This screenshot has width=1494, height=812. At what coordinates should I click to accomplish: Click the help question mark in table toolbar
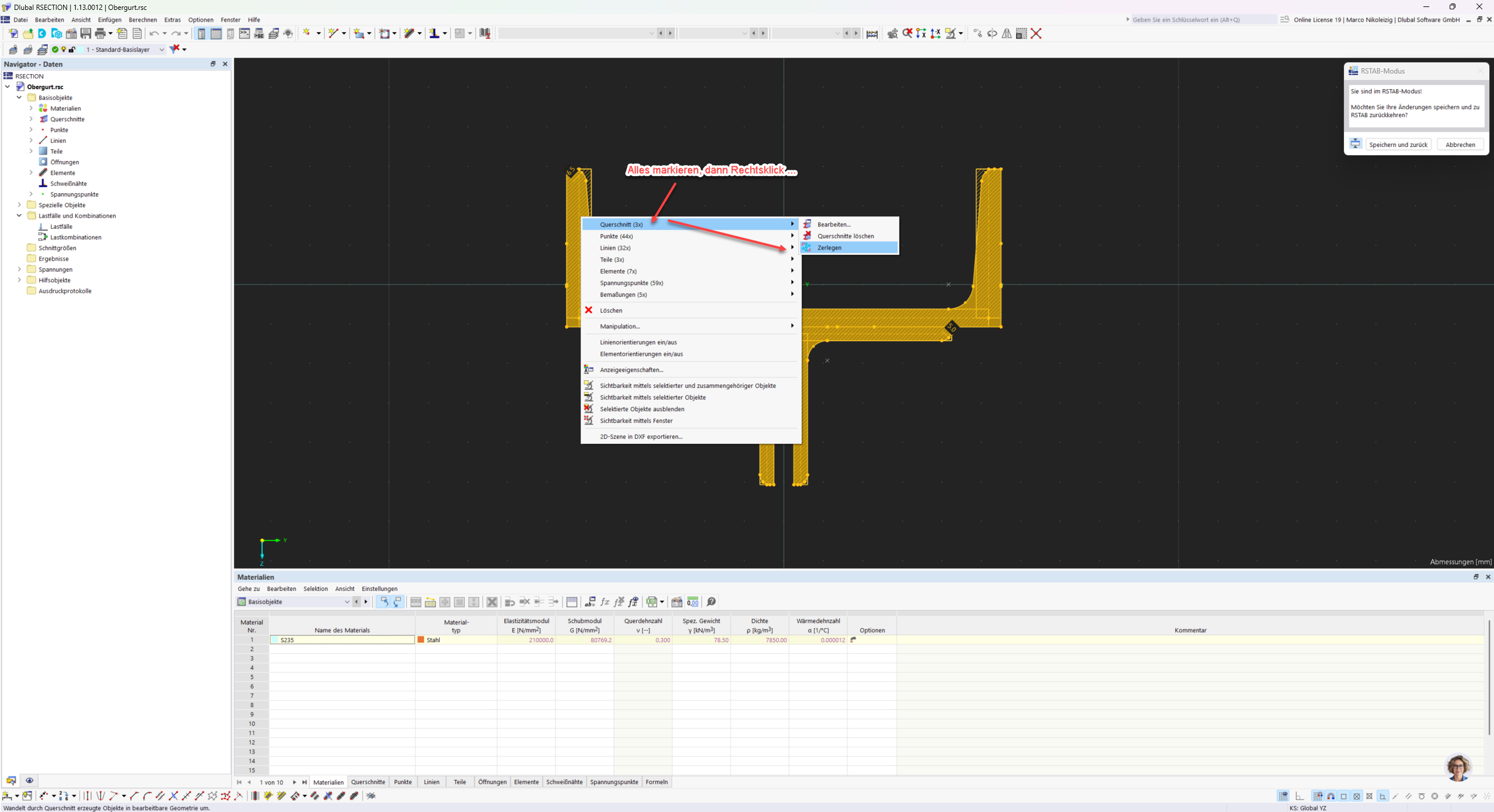tap(711, 601)
